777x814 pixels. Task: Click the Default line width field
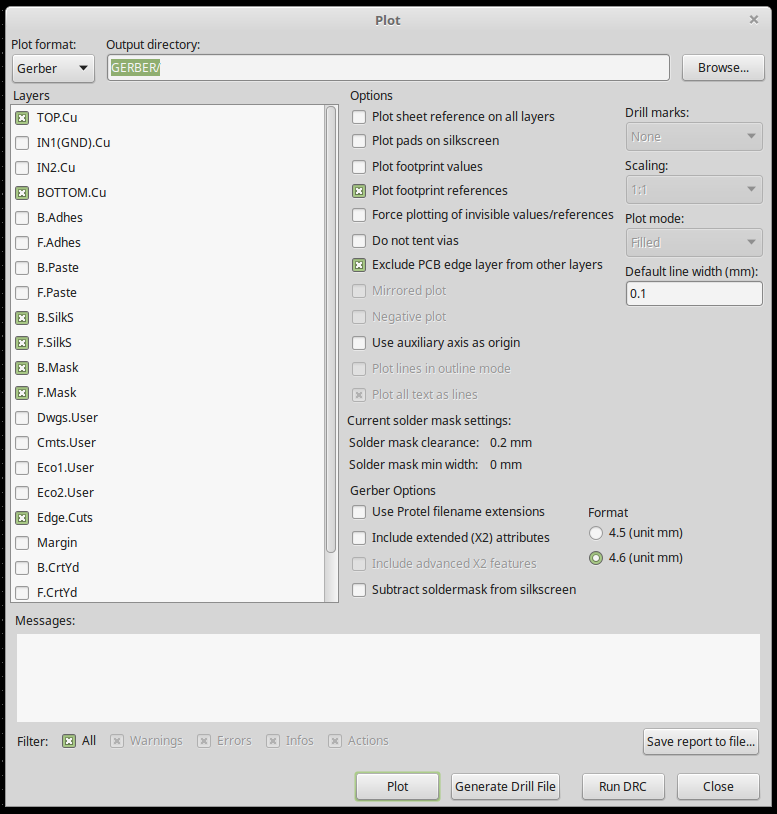(x=693, y=294)
